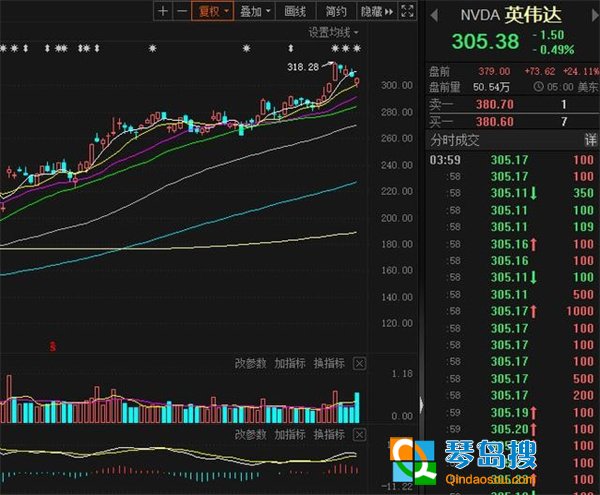
Task: Select the 305.11 trade with 109 volume
Action: 513,226
